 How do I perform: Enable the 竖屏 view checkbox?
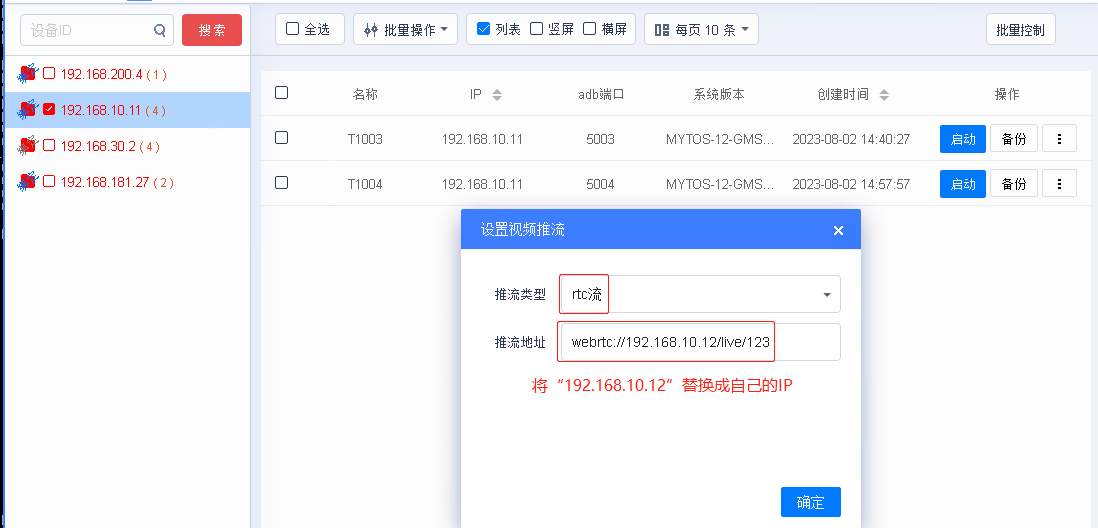click(536, 29)
